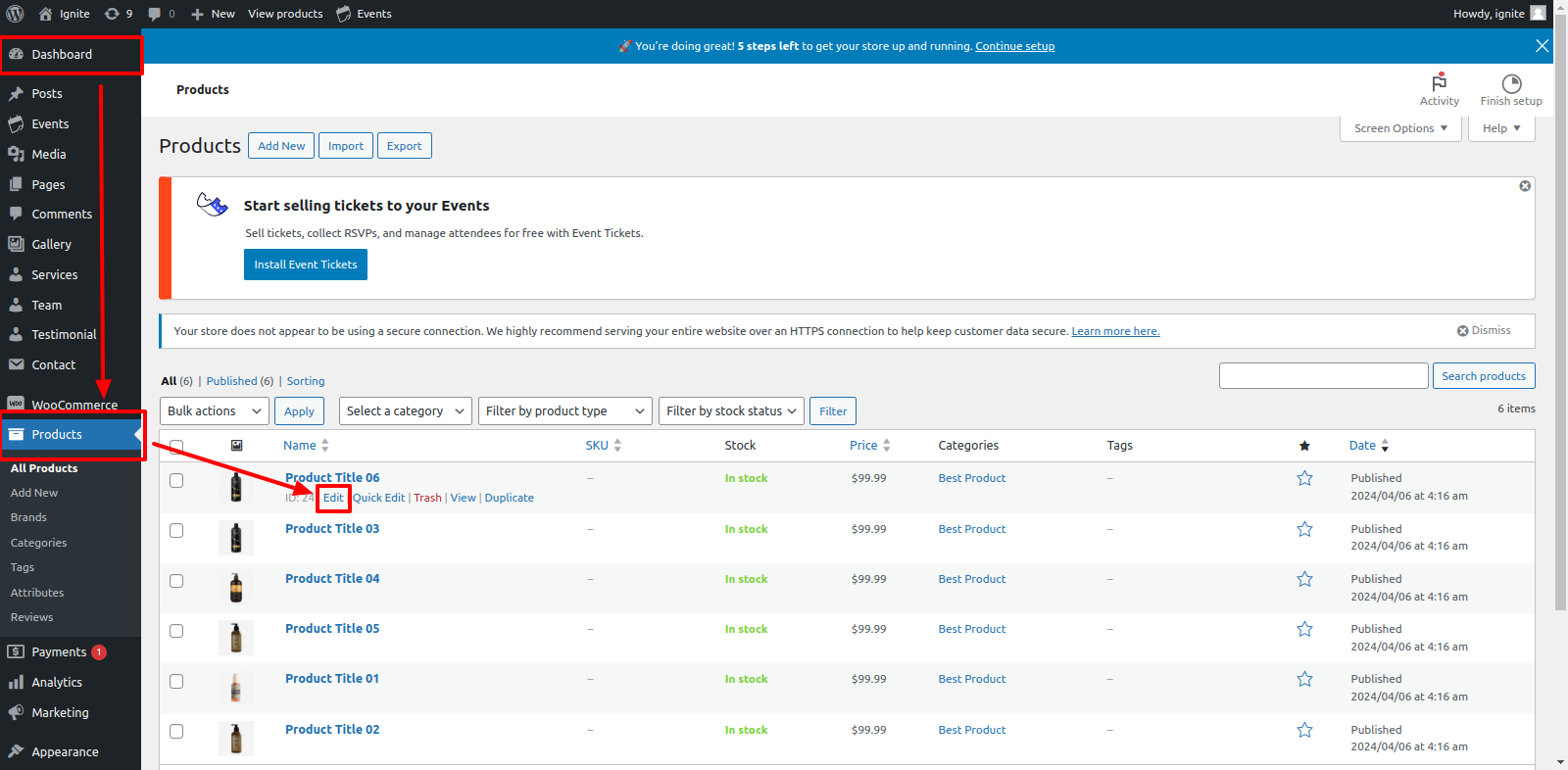Open the Ignite site home icon
Viewport: 1568px width, 770px height.
[45, 14]
